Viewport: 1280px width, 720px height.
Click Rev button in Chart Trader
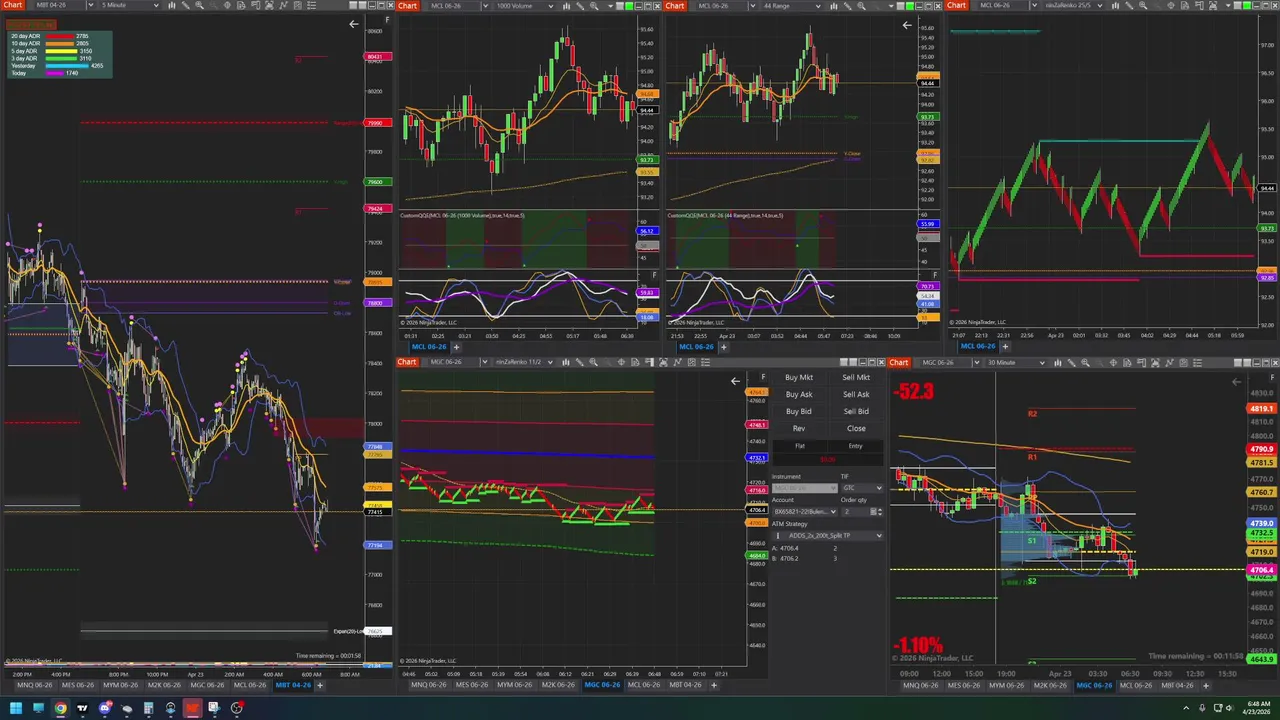pyautogui.click(x=799, y=428)
